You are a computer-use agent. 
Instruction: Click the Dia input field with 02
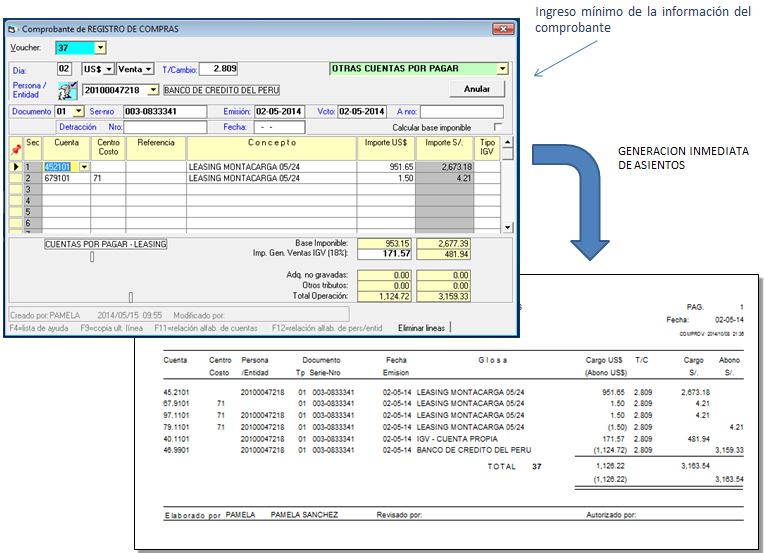(64, 69)
